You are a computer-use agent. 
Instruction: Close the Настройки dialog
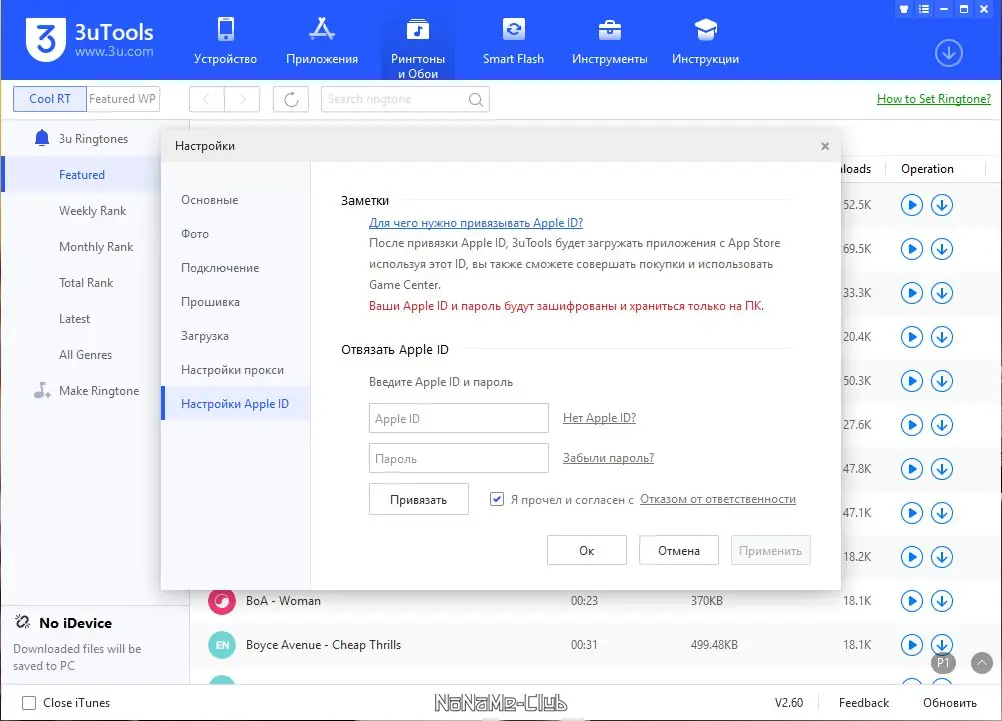coord(825,146)
